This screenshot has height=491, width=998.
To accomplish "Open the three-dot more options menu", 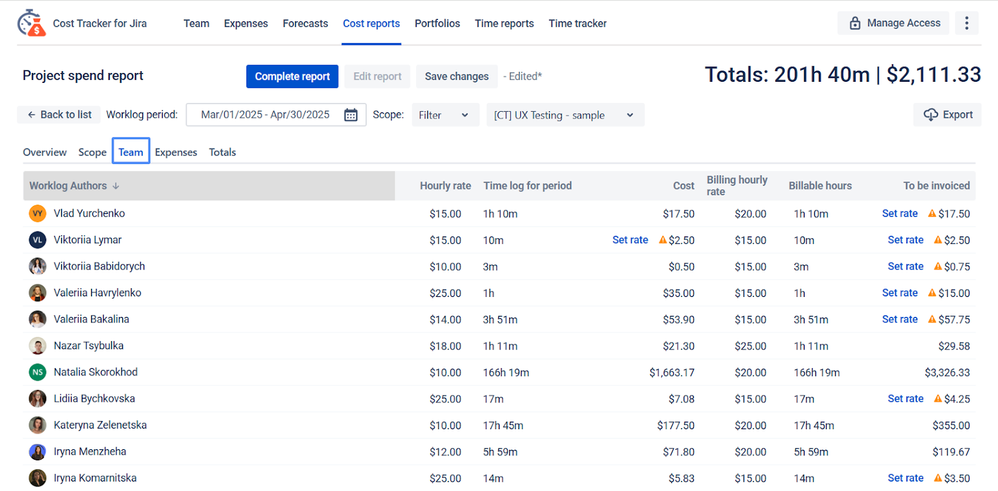I will click(966, 24).
